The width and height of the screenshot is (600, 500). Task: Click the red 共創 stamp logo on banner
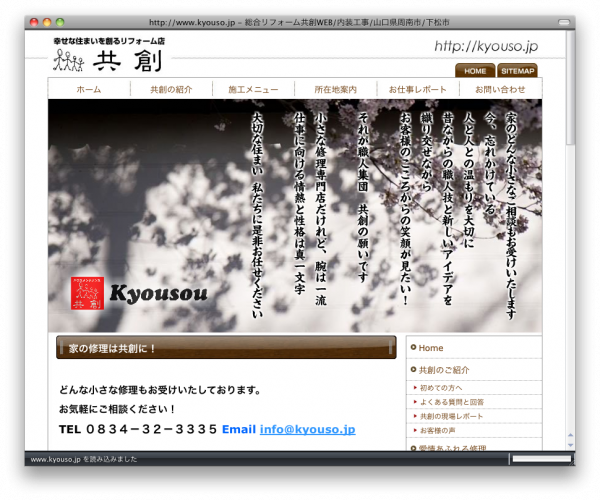pyautogui.click(x=87, y=293)
